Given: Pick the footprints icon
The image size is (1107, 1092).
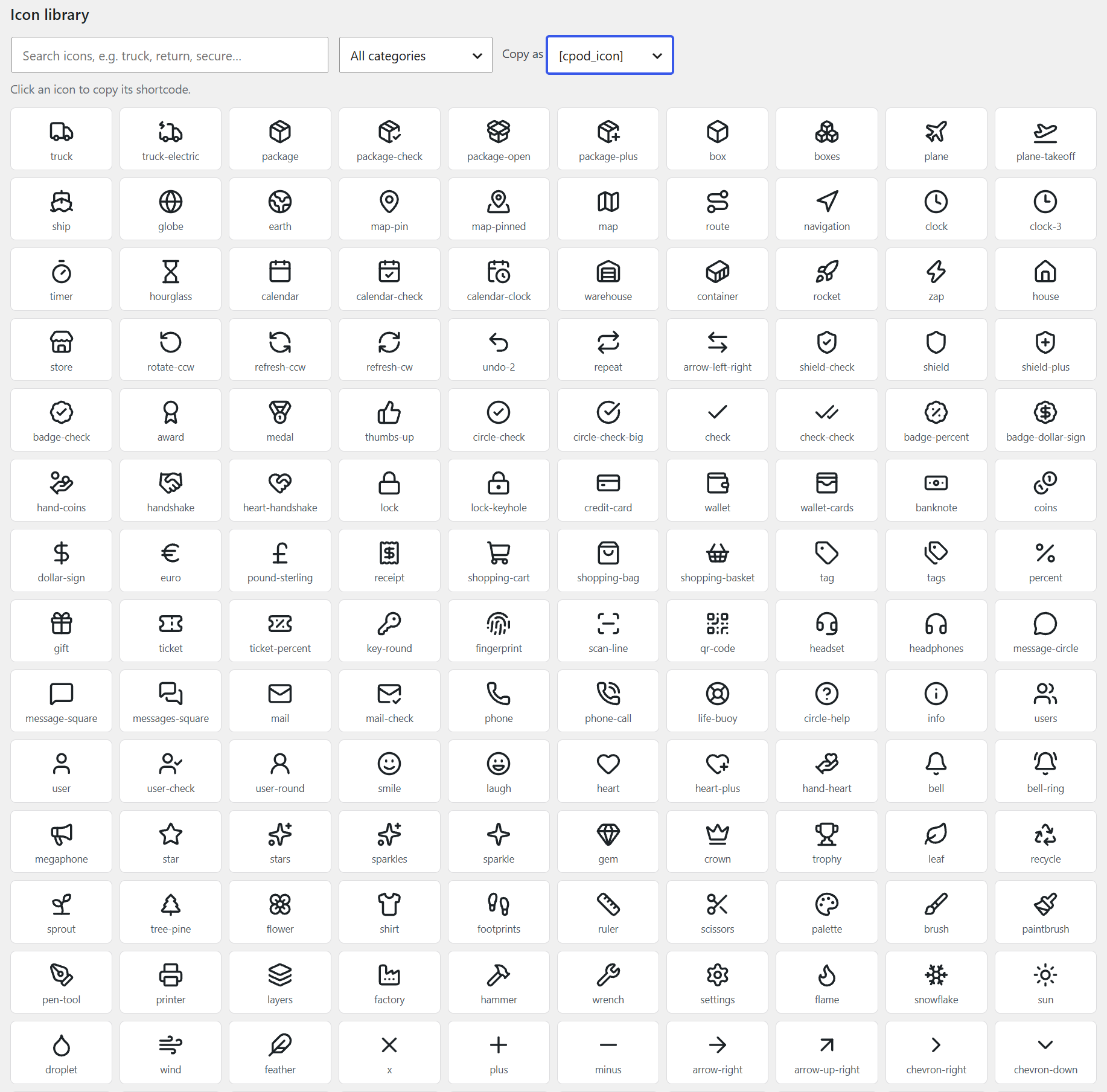Looking at the screenshot, I should click(x=499, y=912).
